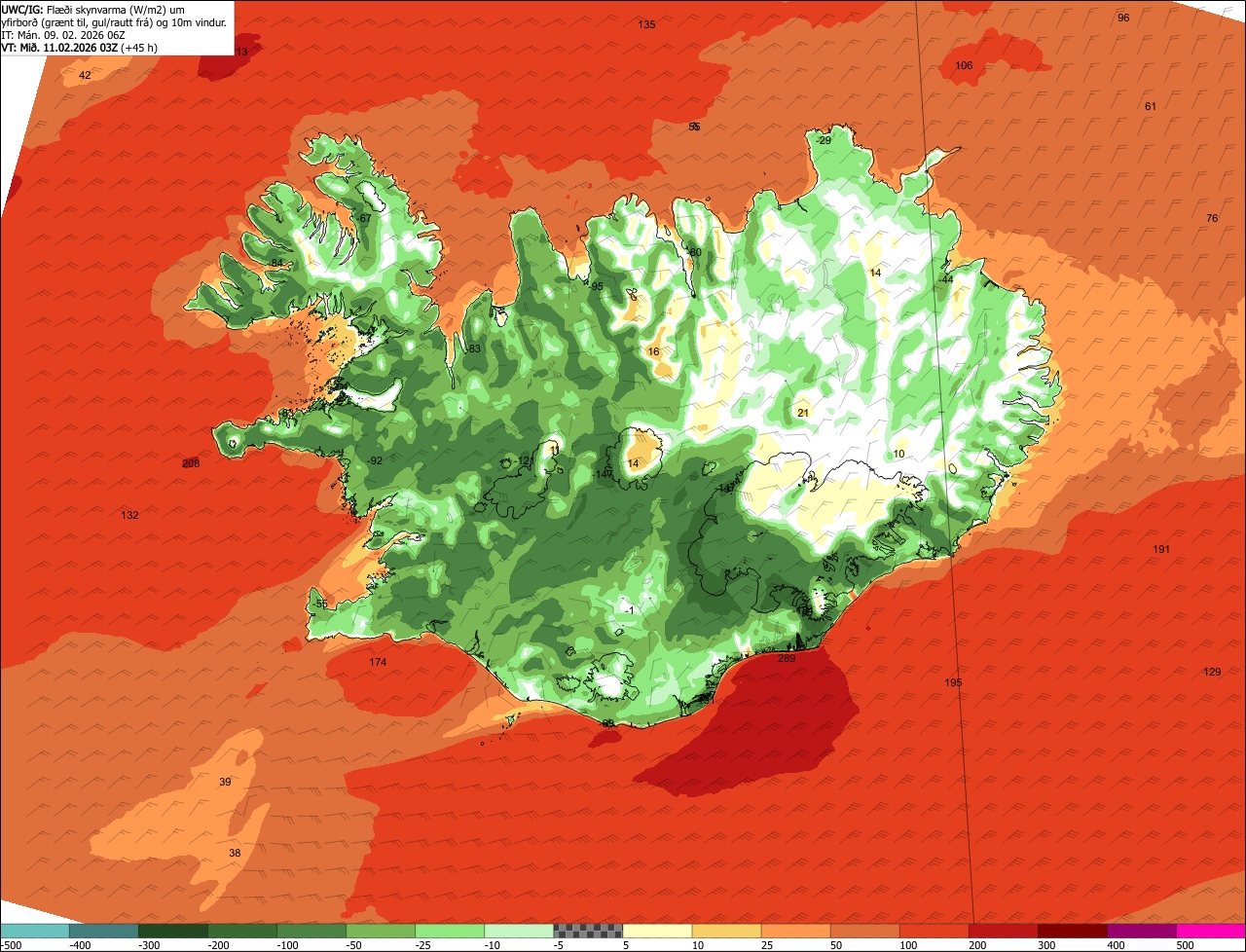Click the map value '195' in the southeast sea
The height and width of the screenshot is (952, 1246).
click(x=953, y=682)
